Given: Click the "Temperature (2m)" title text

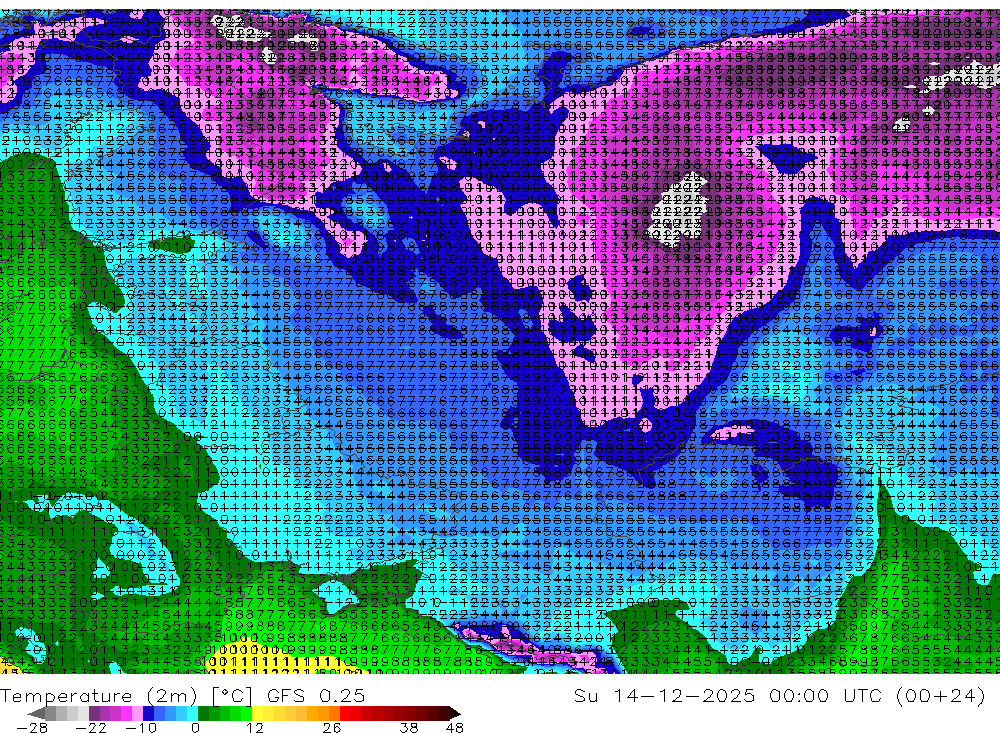Looking at the screenshot, I should [99, 695].
